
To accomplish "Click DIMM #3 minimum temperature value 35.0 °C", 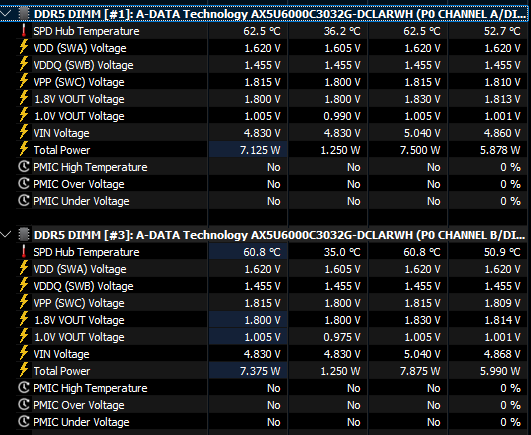I will (342, 252).
